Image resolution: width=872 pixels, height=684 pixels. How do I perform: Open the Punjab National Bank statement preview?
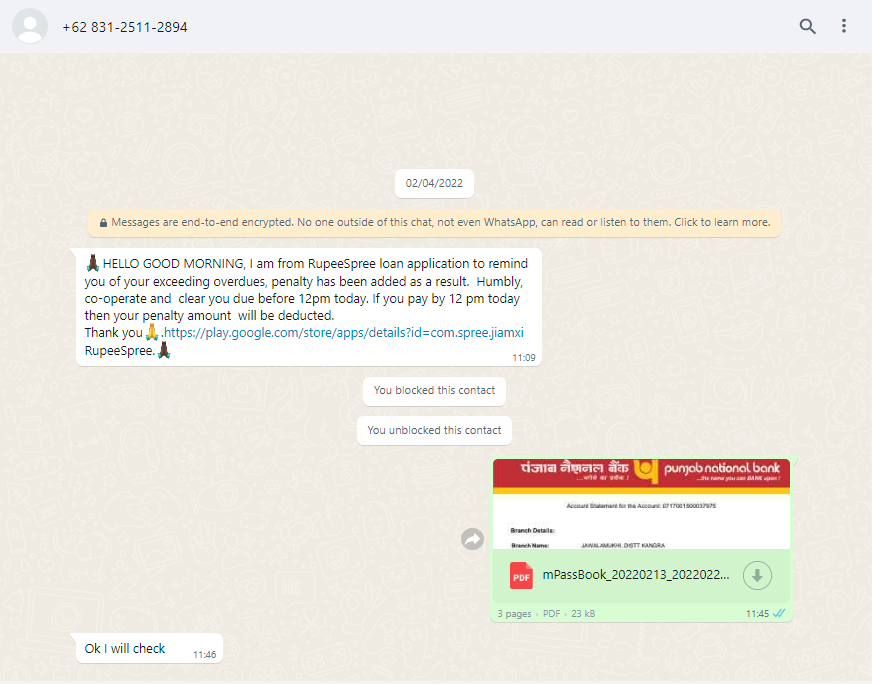pos(640,504)
